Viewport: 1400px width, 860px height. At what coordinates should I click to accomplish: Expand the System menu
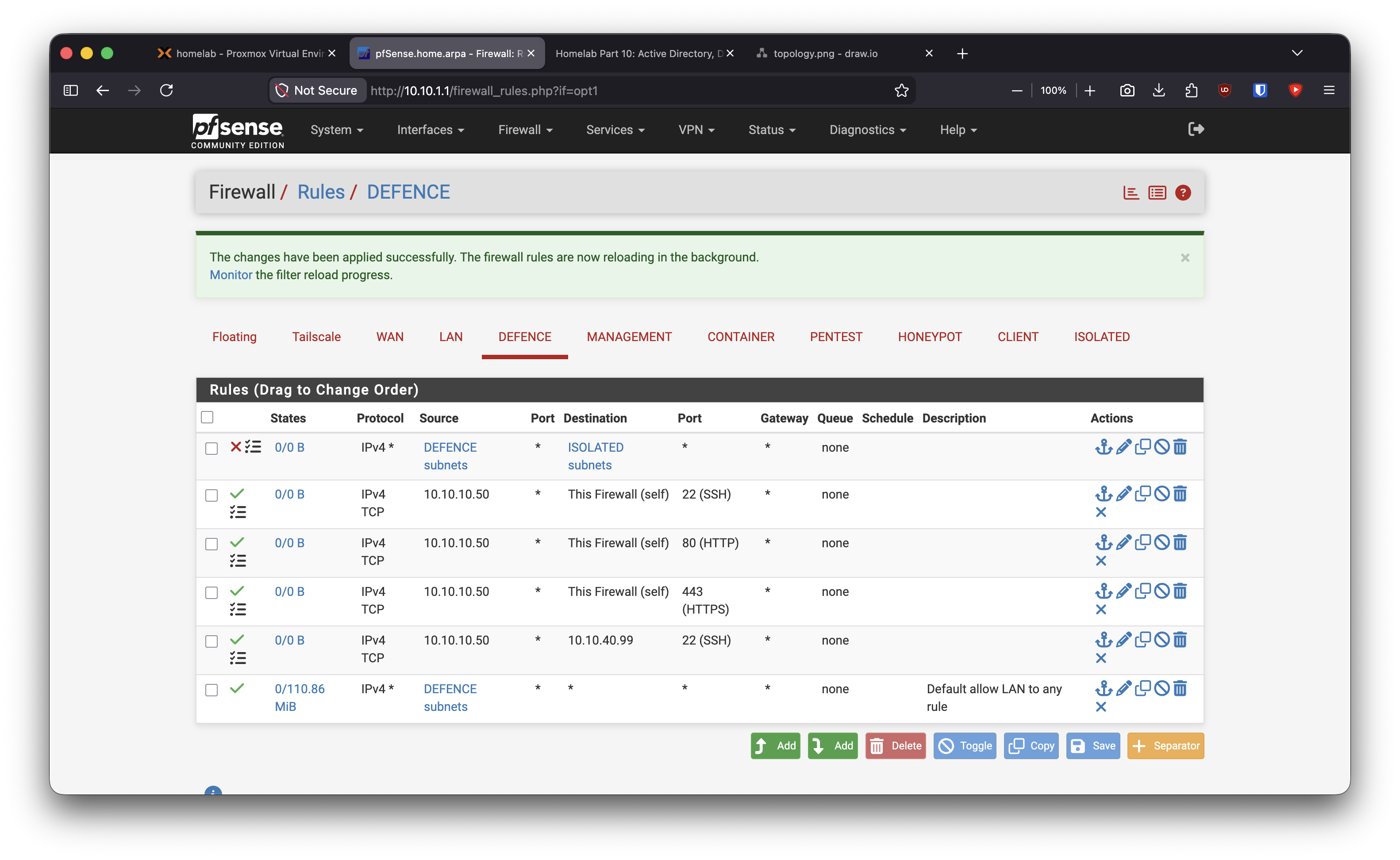click(x=337, y=130)
